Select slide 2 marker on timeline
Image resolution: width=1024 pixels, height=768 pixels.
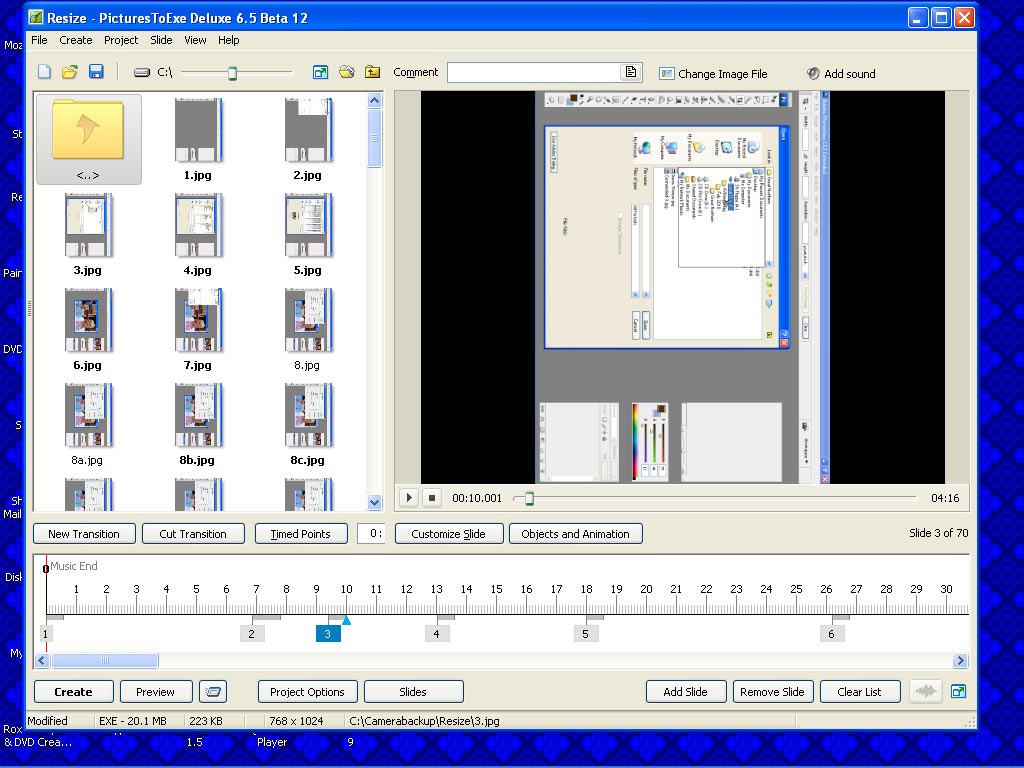(252, 633)
